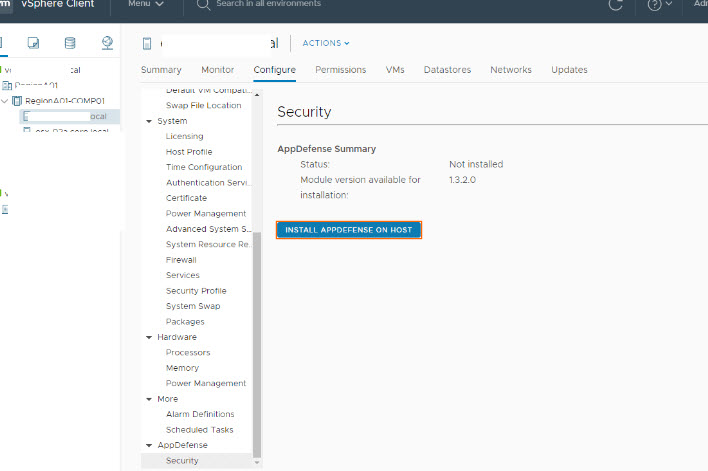Open the VMs and Templates inventory view

[x=33, y=43]
